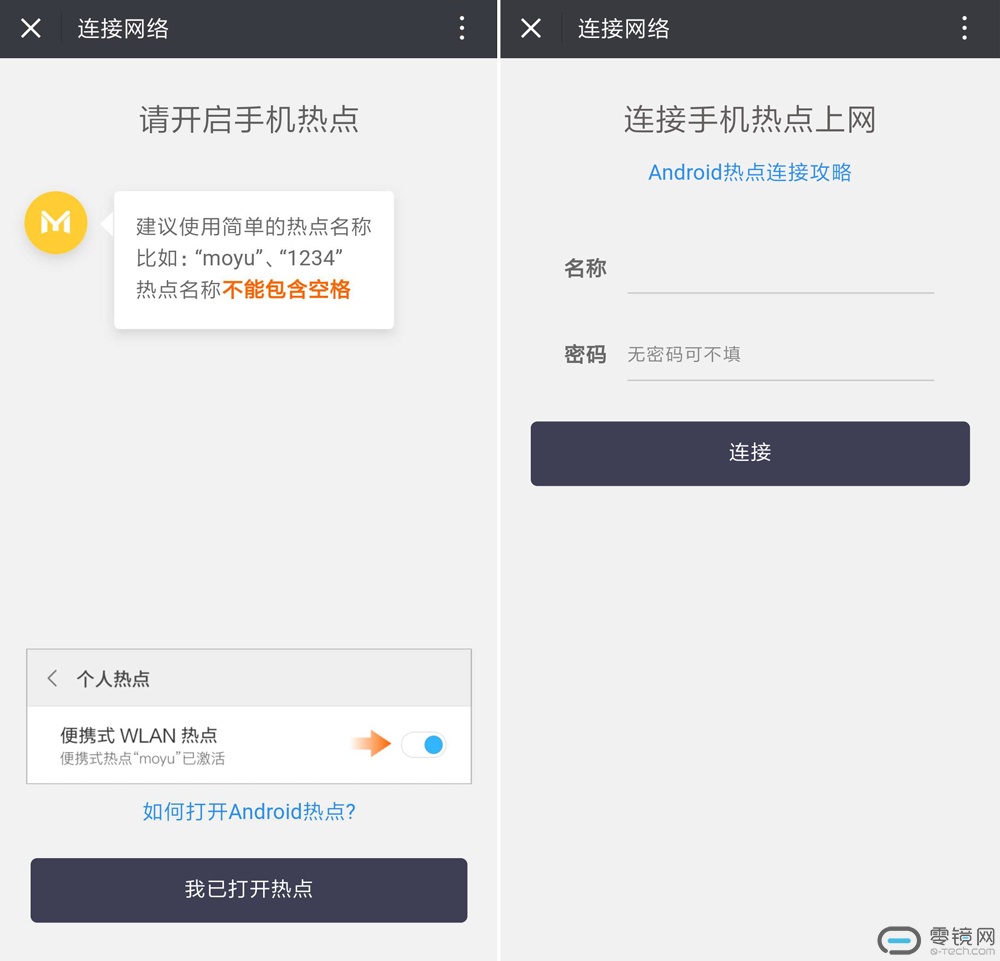Tap the 连接手机热点上网 heading
This screenshot has width=1000, height=961.
750,120
